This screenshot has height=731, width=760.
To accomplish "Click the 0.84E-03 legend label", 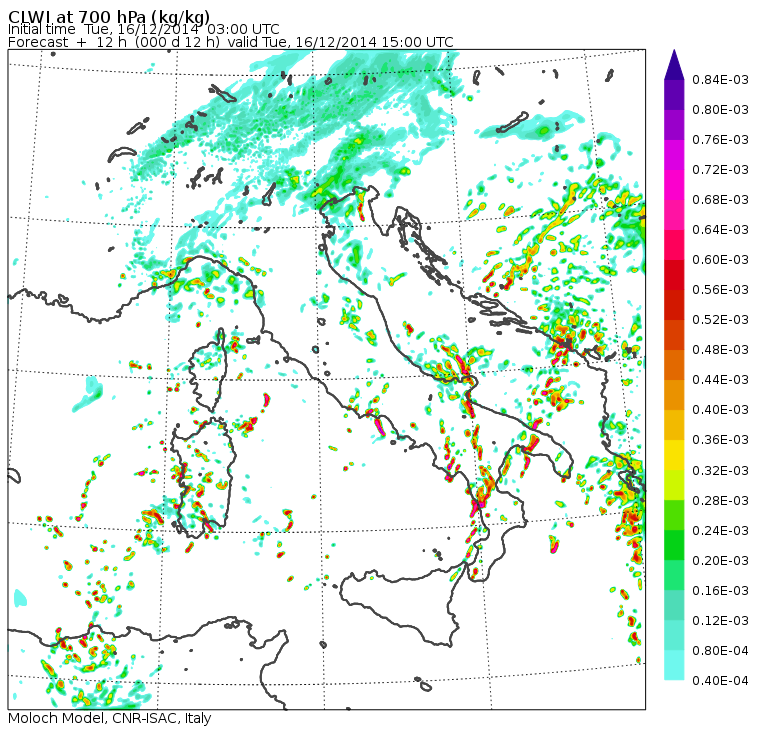I will click(720, 79).
